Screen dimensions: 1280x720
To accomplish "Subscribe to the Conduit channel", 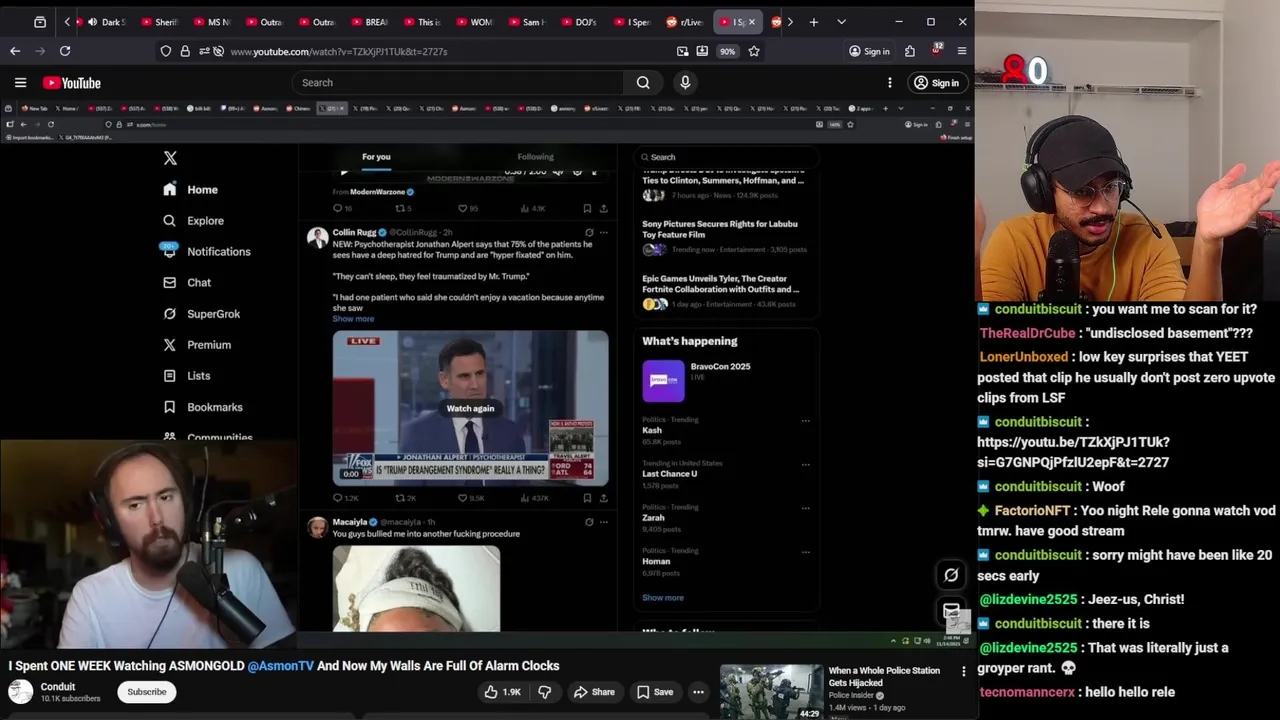I will [x=147, y=692].
